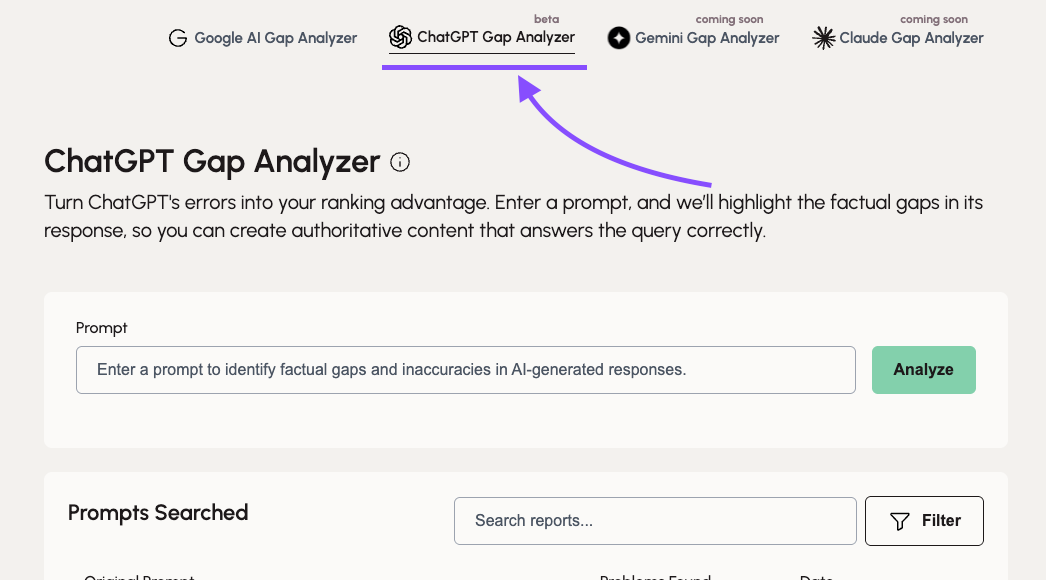Click the Gemini star icon
Viewport: 1046px width, 580px height.
[x=618, y=38]
